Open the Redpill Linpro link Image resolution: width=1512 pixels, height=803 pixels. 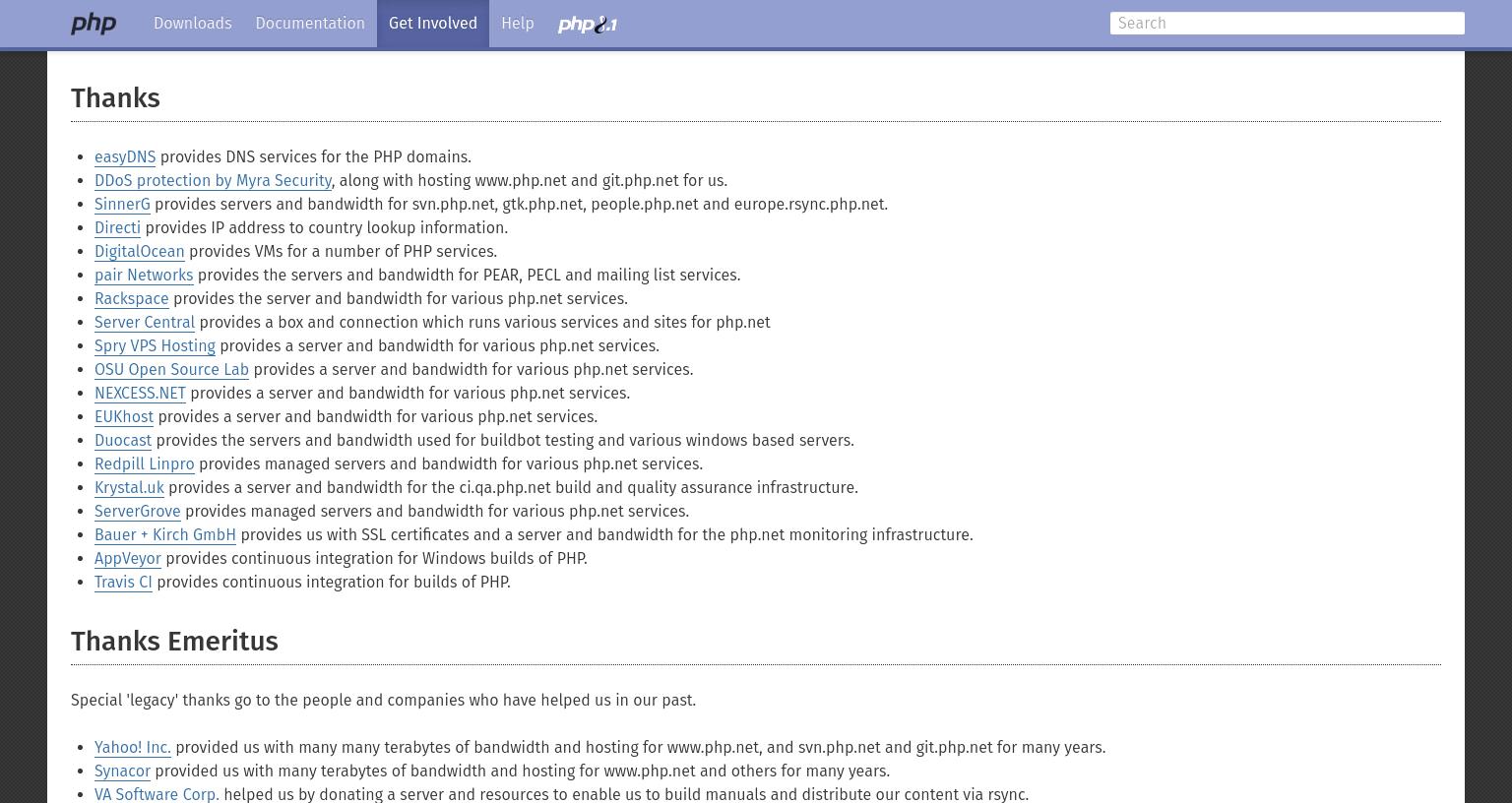[x=145, y=464]
